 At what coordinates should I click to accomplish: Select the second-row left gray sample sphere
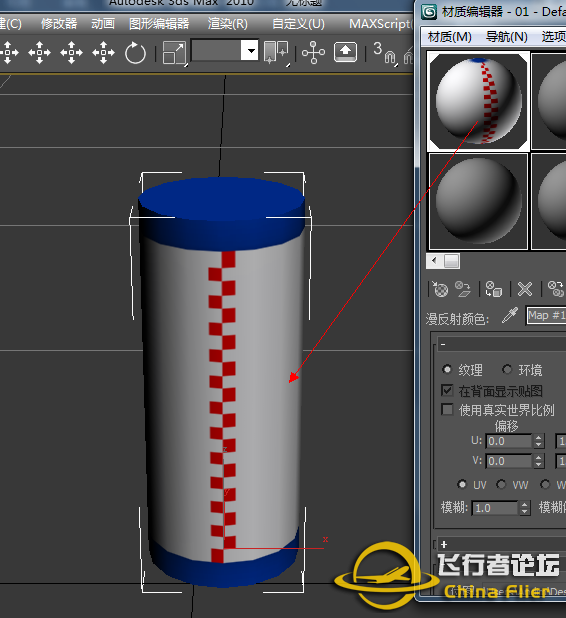tap(478, 201)
